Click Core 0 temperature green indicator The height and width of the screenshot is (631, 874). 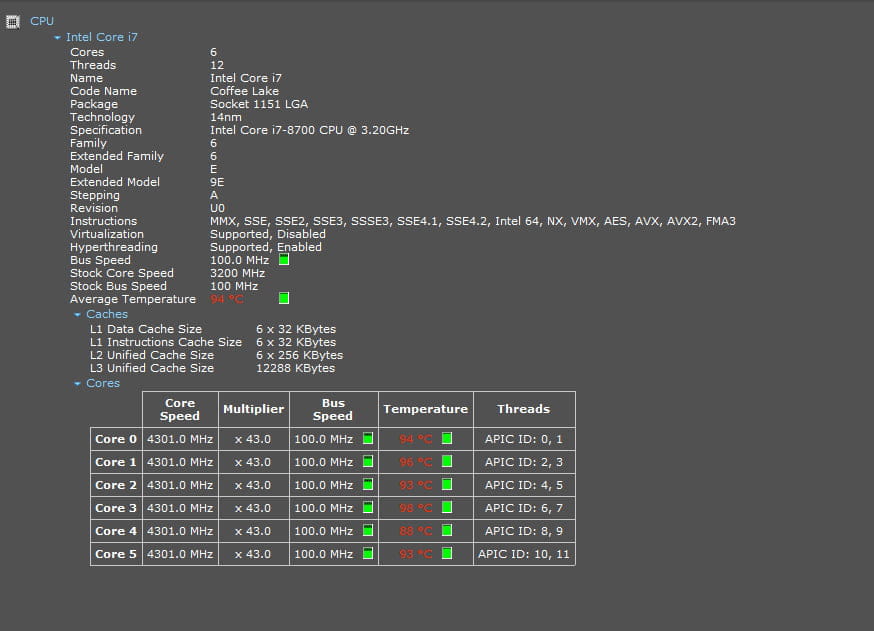click(447, 438)
